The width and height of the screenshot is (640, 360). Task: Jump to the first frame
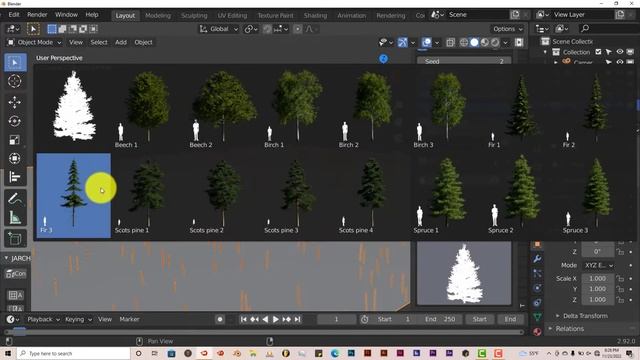coord(243,319)
